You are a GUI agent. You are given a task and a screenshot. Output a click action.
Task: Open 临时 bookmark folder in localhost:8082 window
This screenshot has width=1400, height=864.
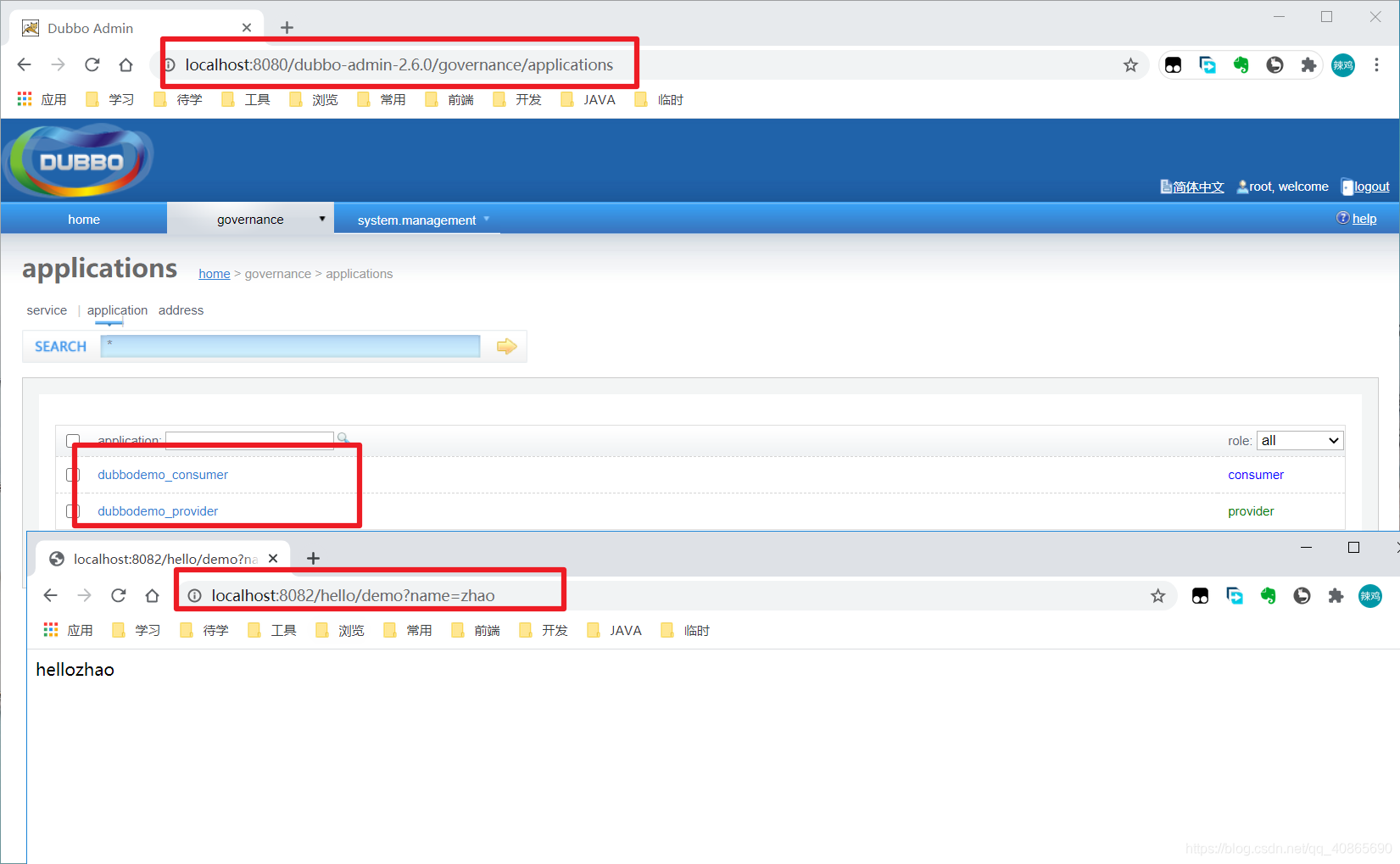(x=685, y=630)
